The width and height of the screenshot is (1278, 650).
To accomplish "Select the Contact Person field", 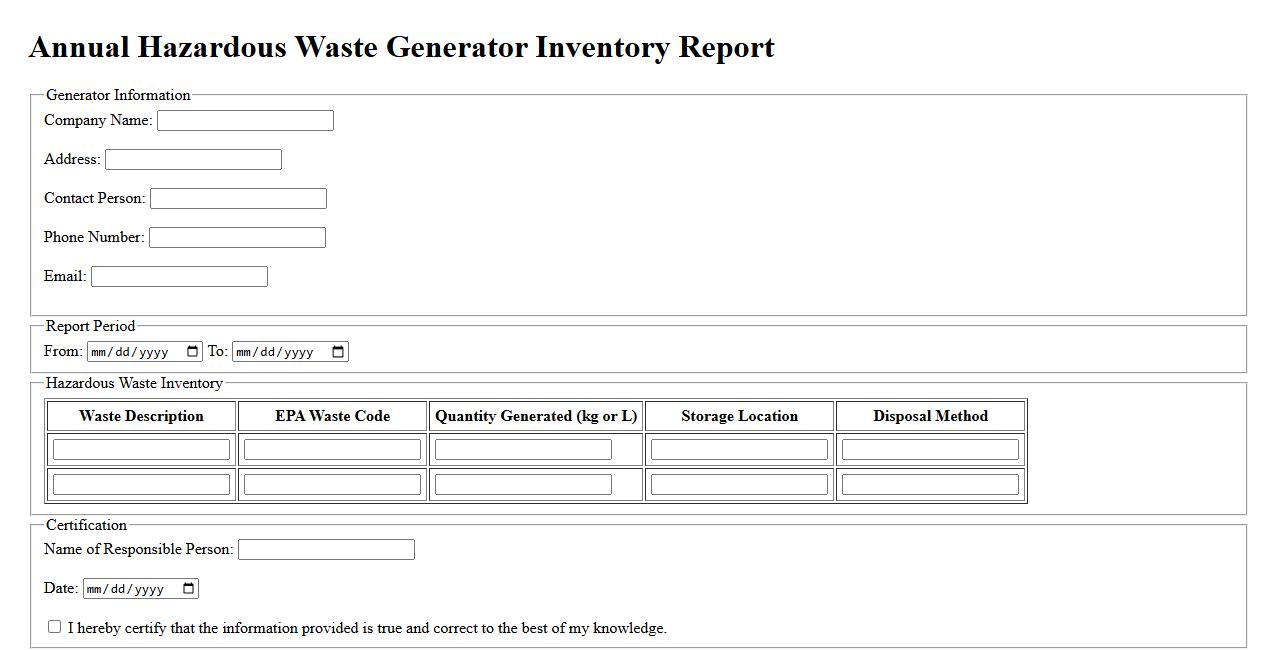I will tap(238, 199).
